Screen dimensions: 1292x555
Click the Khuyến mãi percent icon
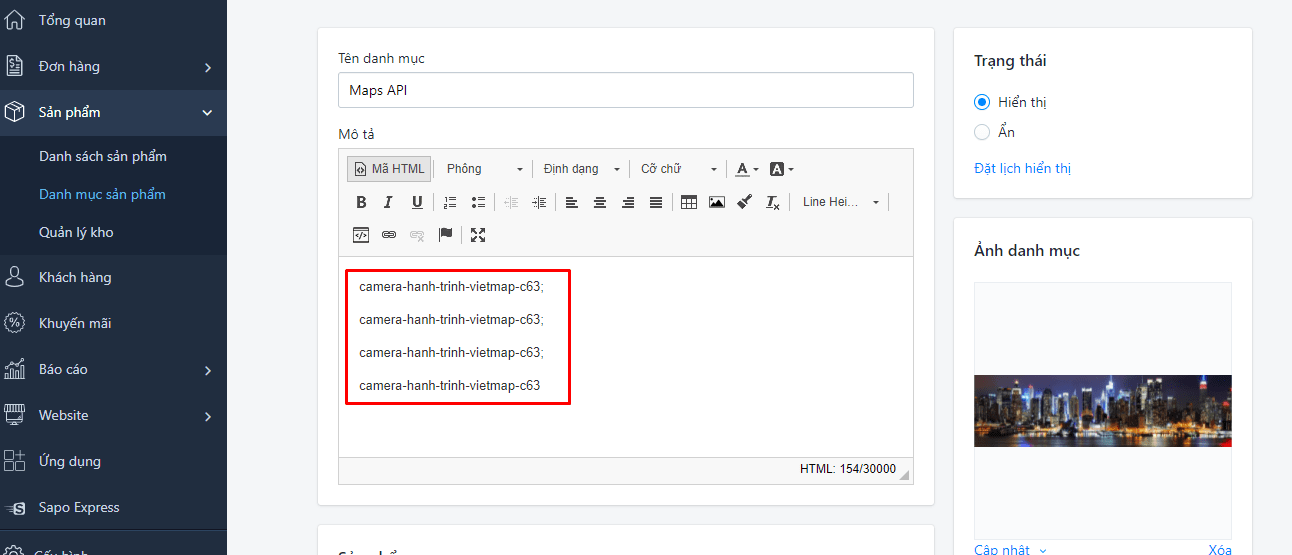pyautogui.click(x=14, y=323)
